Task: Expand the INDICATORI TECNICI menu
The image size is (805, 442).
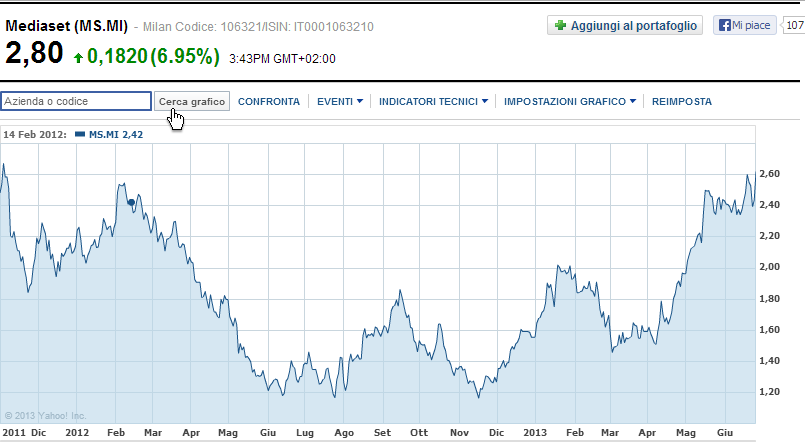Action: point(433,101)
